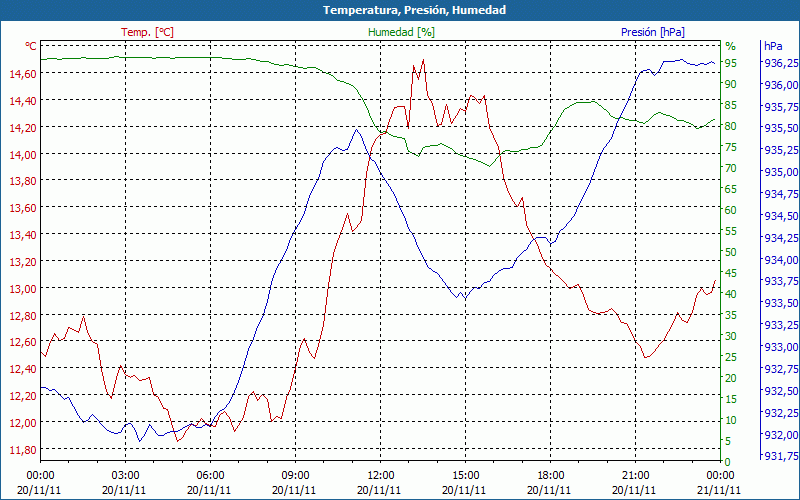Select the blue Presión [hPa] legend label
The image size is (800, 500).
[653, 32]
